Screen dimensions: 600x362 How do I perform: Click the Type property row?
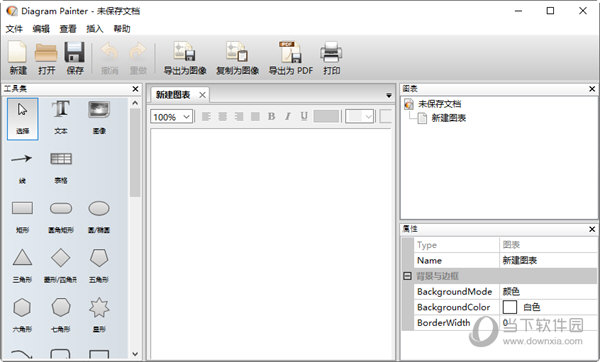505,245
